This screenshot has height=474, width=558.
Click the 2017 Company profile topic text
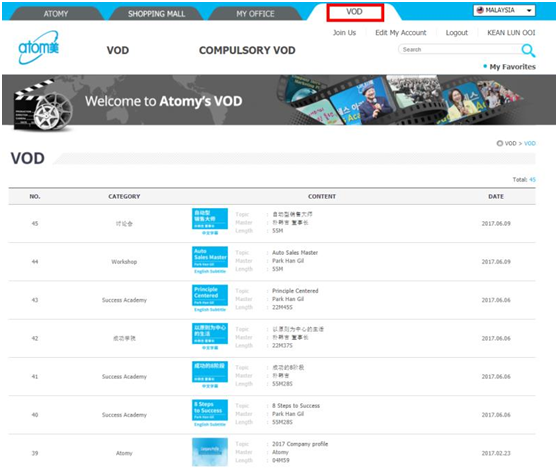300,444
